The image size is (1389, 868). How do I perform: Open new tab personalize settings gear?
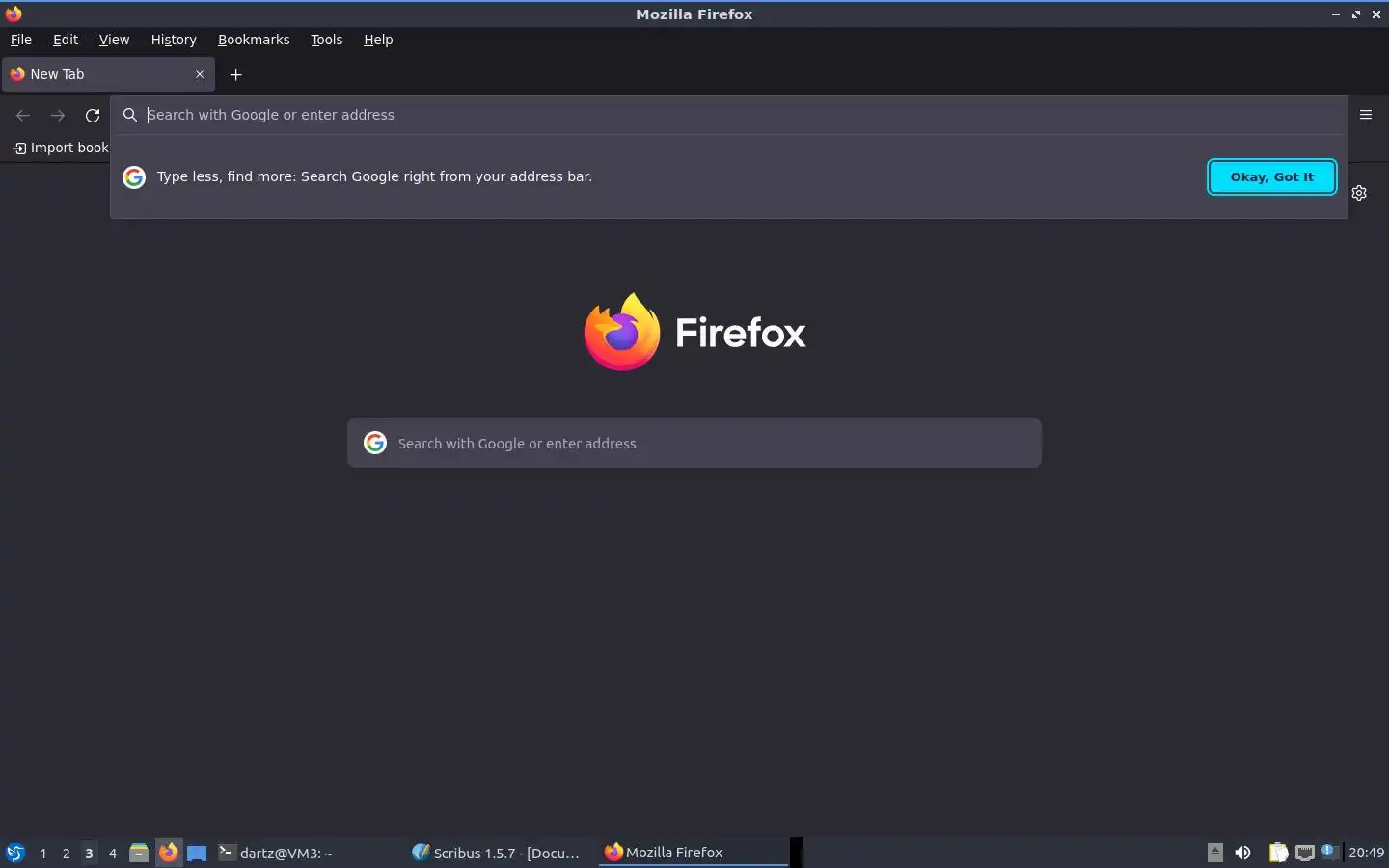(1359, 193)
